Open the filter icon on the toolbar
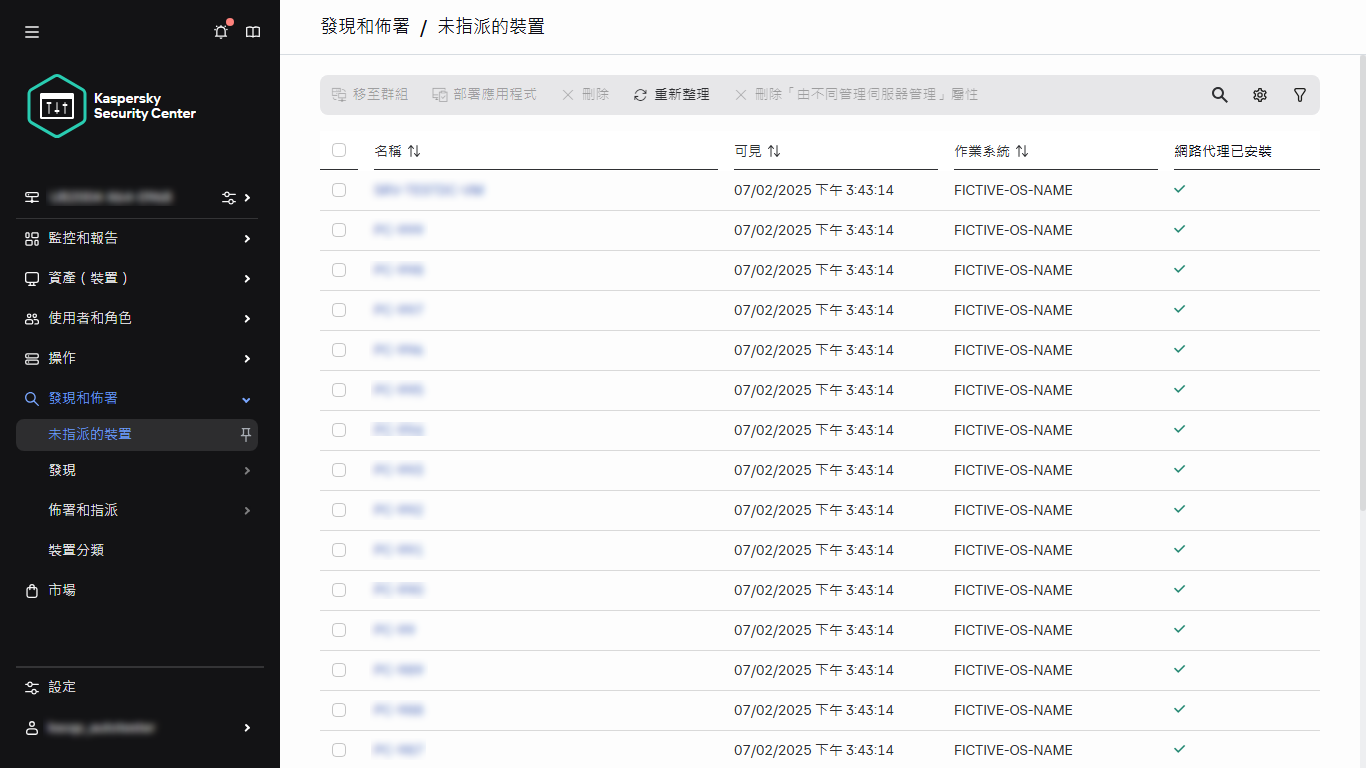Viewport: 1366px width, 768px height. pyautogui.click(x=1299, y=94)
